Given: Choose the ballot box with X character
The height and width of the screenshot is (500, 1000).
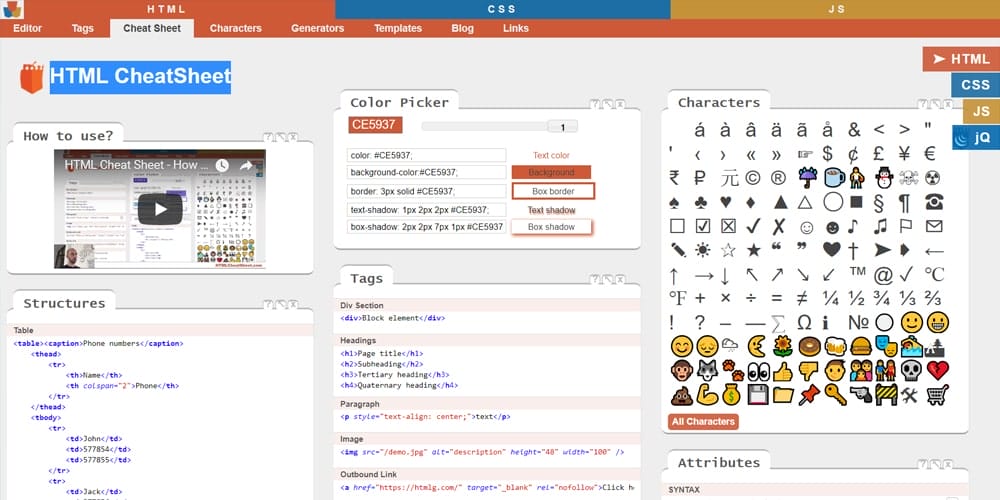Looking at the screenshot, I should pos(728,226).
